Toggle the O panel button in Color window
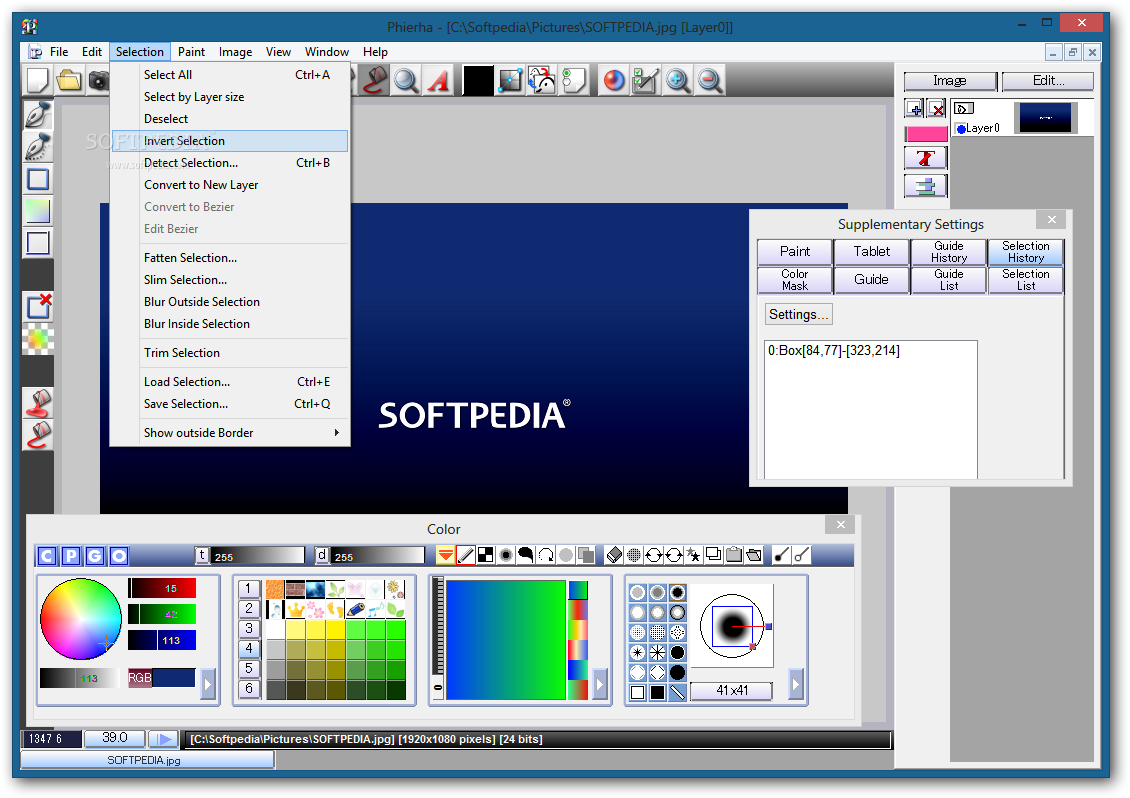 tap(120, 556)
